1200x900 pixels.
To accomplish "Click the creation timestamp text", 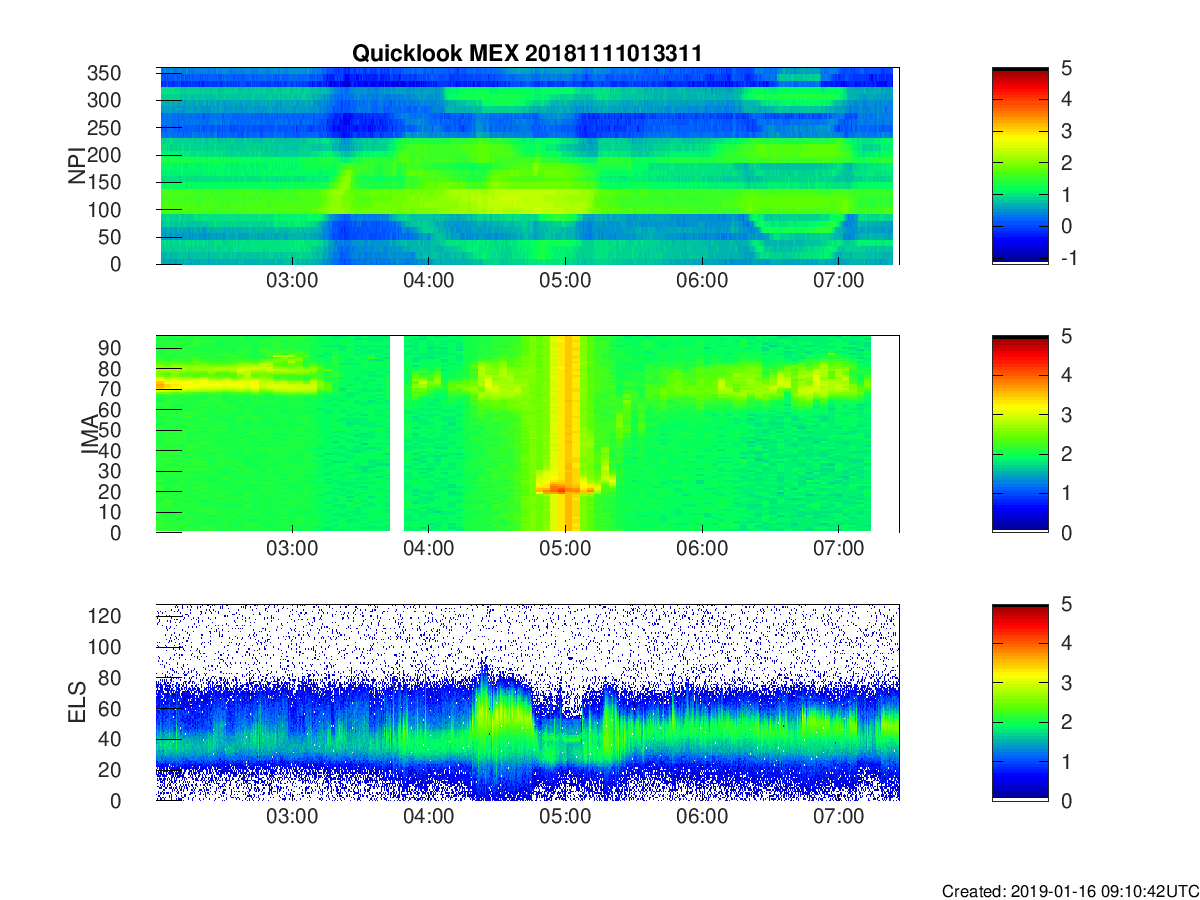I will coord(1069,891).
